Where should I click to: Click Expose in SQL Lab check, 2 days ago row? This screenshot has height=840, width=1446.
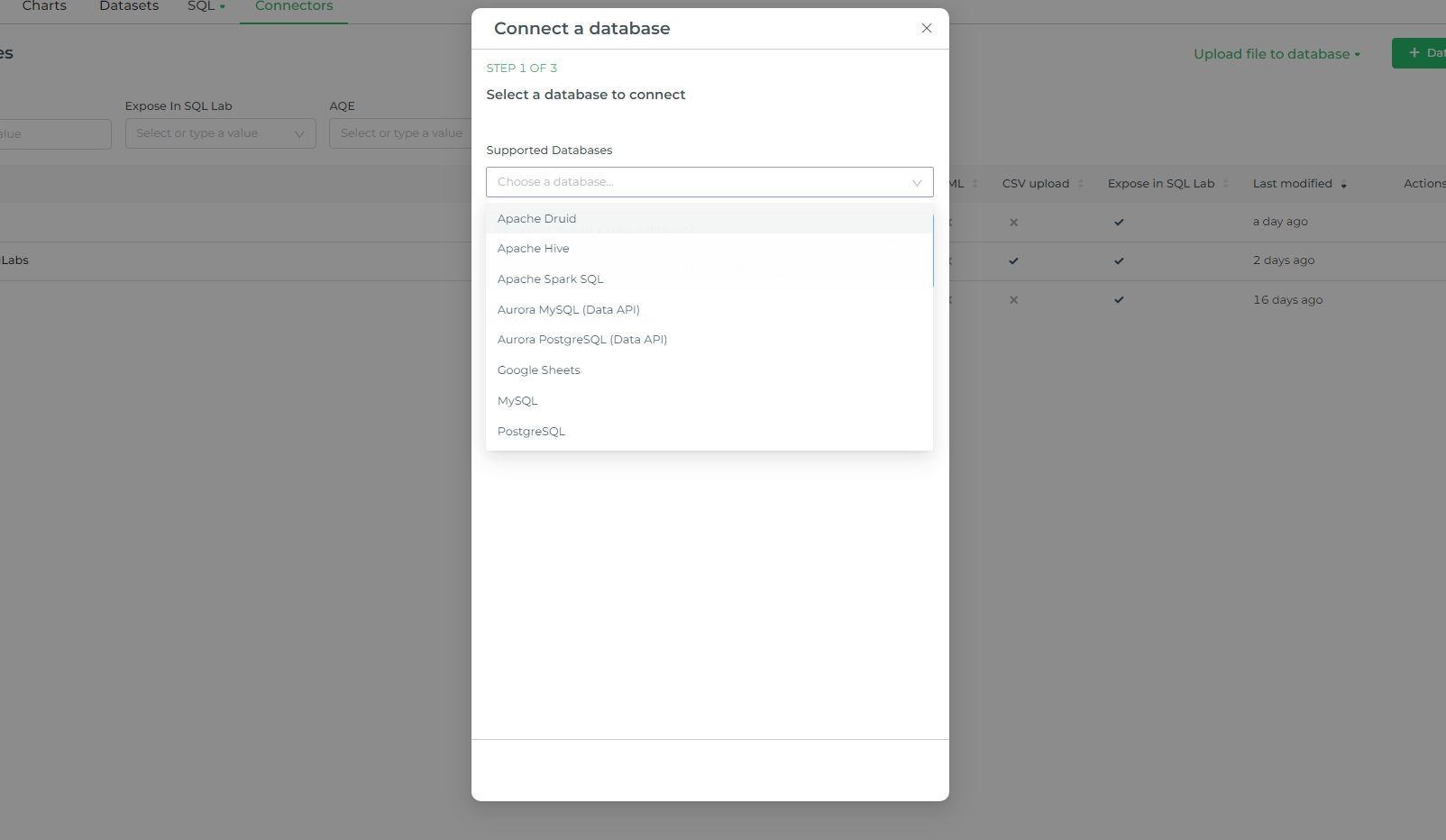pos(1119,261)
